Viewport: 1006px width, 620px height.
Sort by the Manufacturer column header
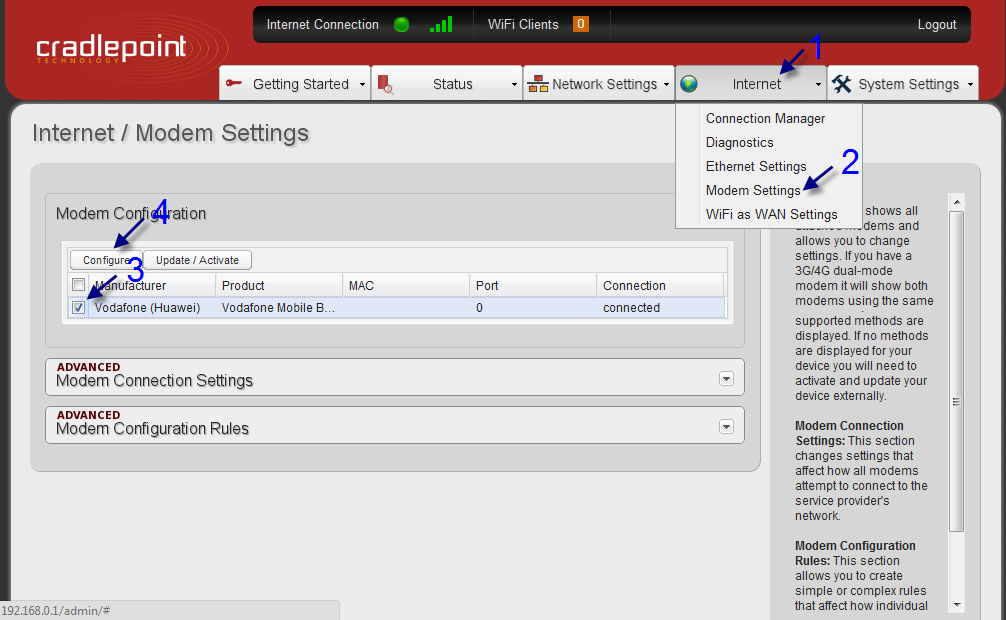pos(152,286)
